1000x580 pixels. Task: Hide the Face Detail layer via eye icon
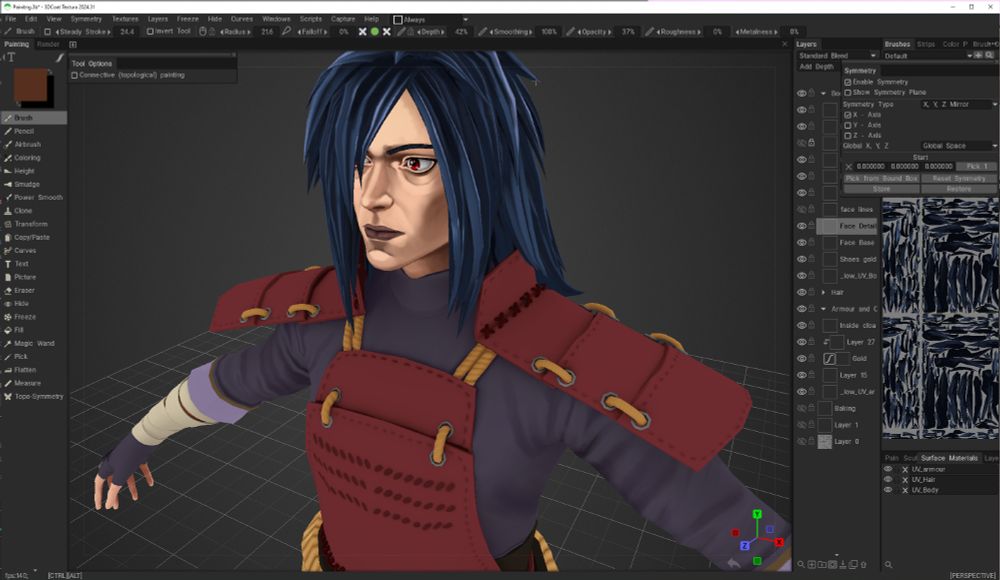802,226
